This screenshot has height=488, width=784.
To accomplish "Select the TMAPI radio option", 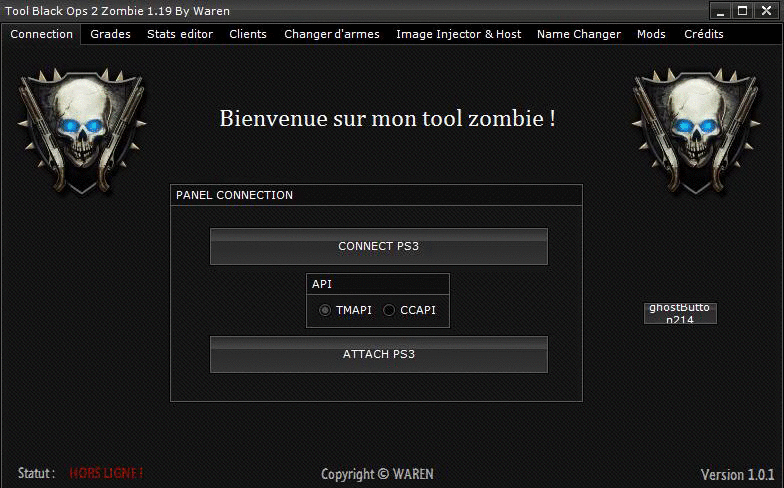I will [345, 310].
